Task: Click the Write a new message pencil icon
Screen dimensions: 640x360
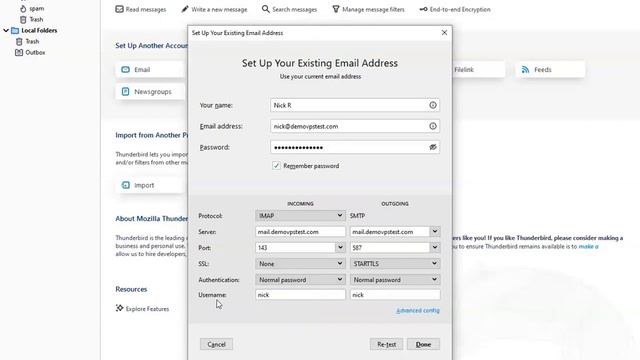Action: click(x=185, y=9)
